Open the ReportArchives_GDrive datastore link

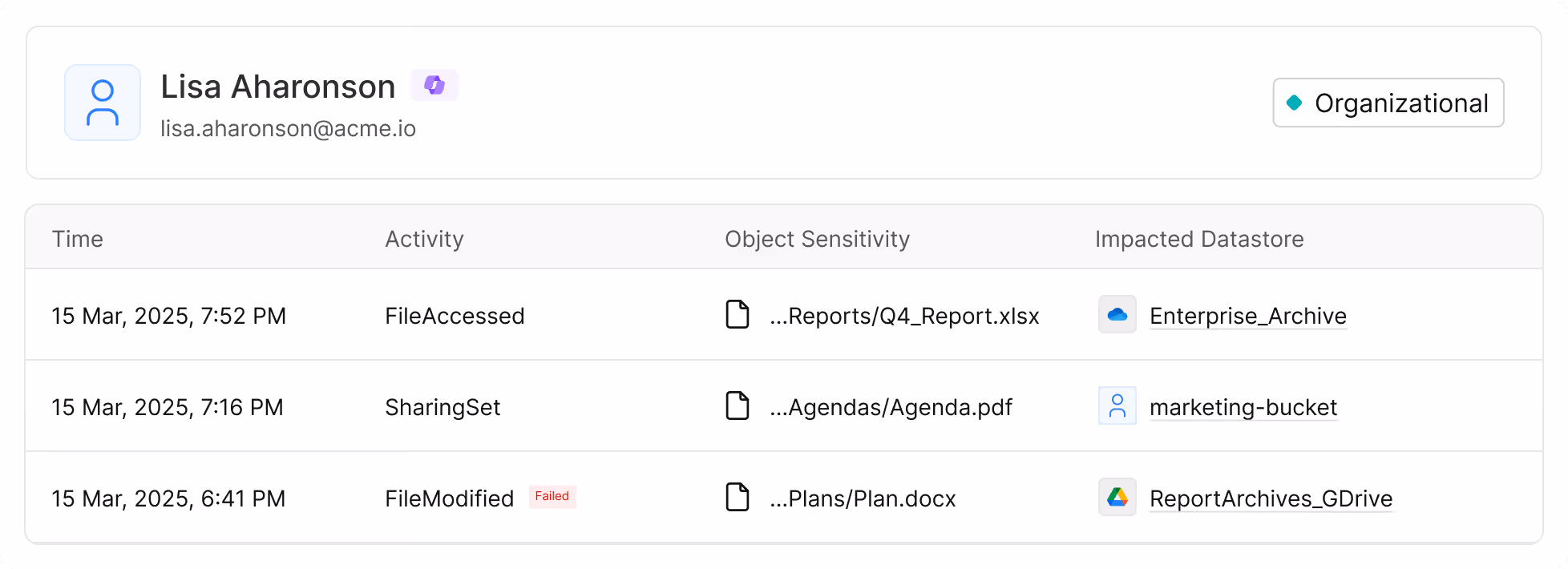tap(1271, 498)
